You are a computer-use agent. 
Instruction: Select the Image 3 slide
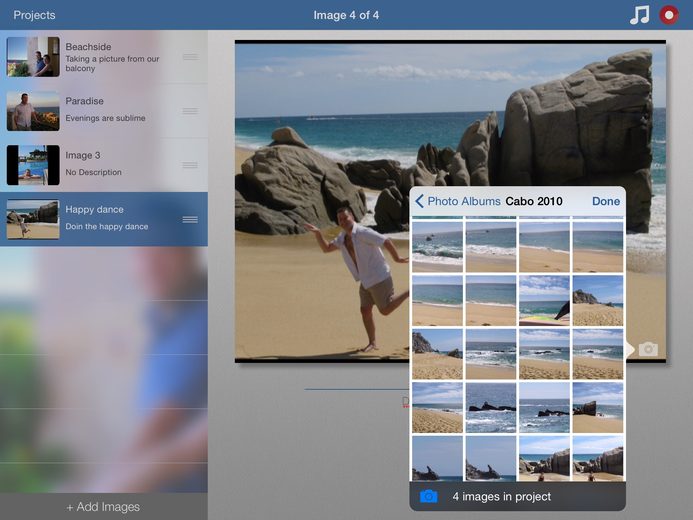click(104, 165)
